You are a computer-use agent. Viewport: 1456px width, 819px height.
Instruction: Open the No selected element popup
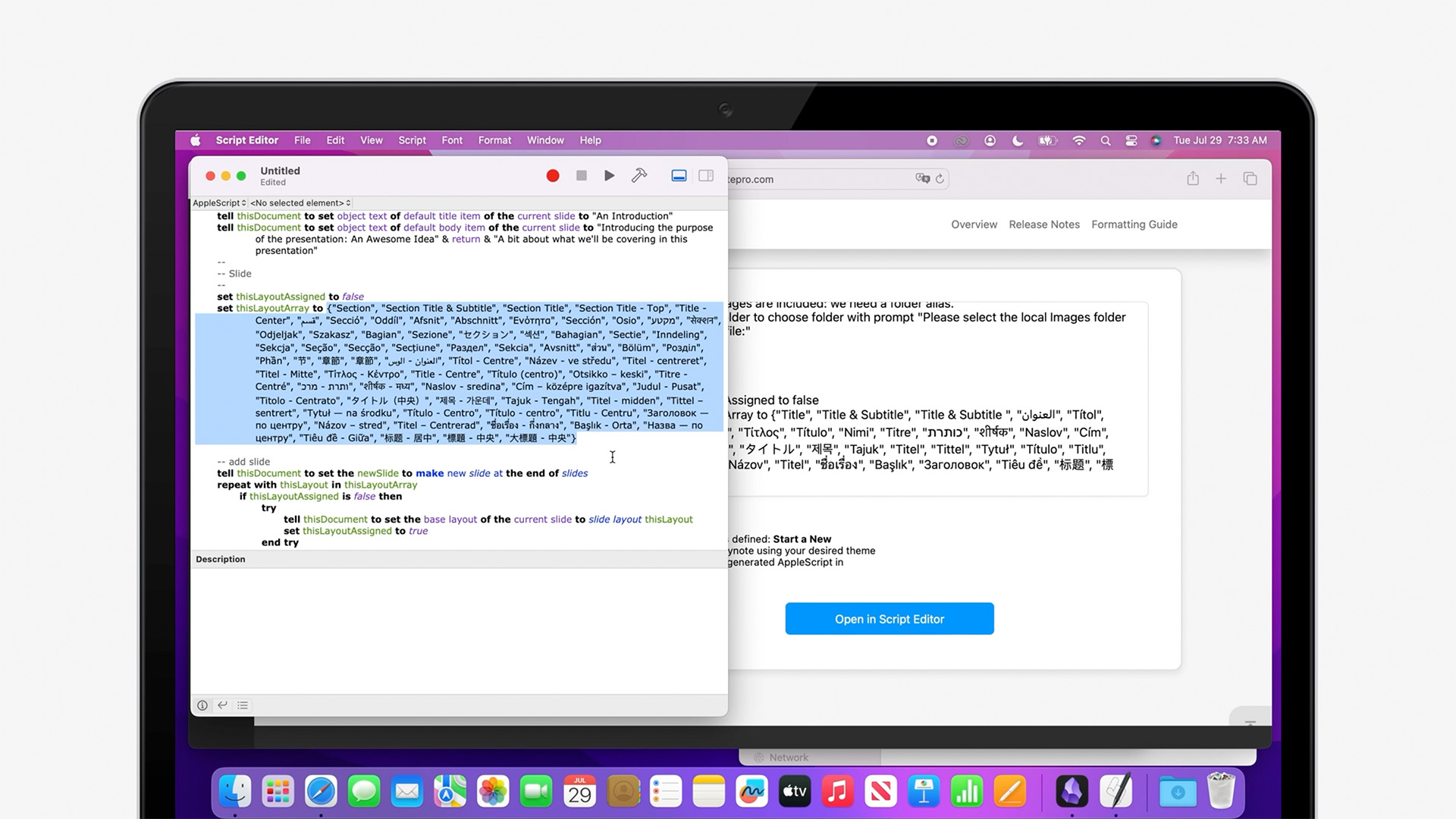300,203
